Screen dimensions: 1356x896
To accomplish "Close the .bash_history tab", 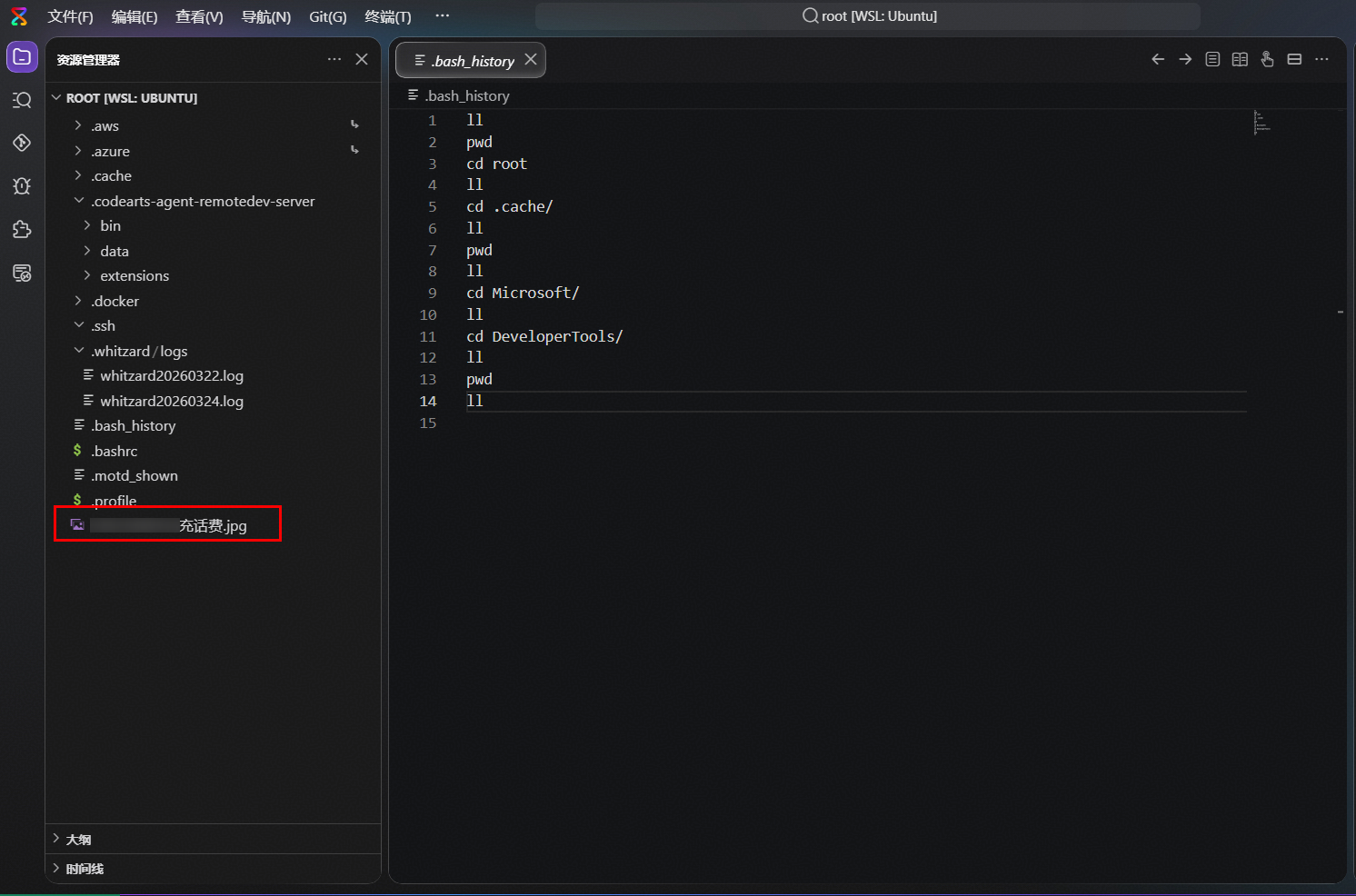I will tap(531, 59).
